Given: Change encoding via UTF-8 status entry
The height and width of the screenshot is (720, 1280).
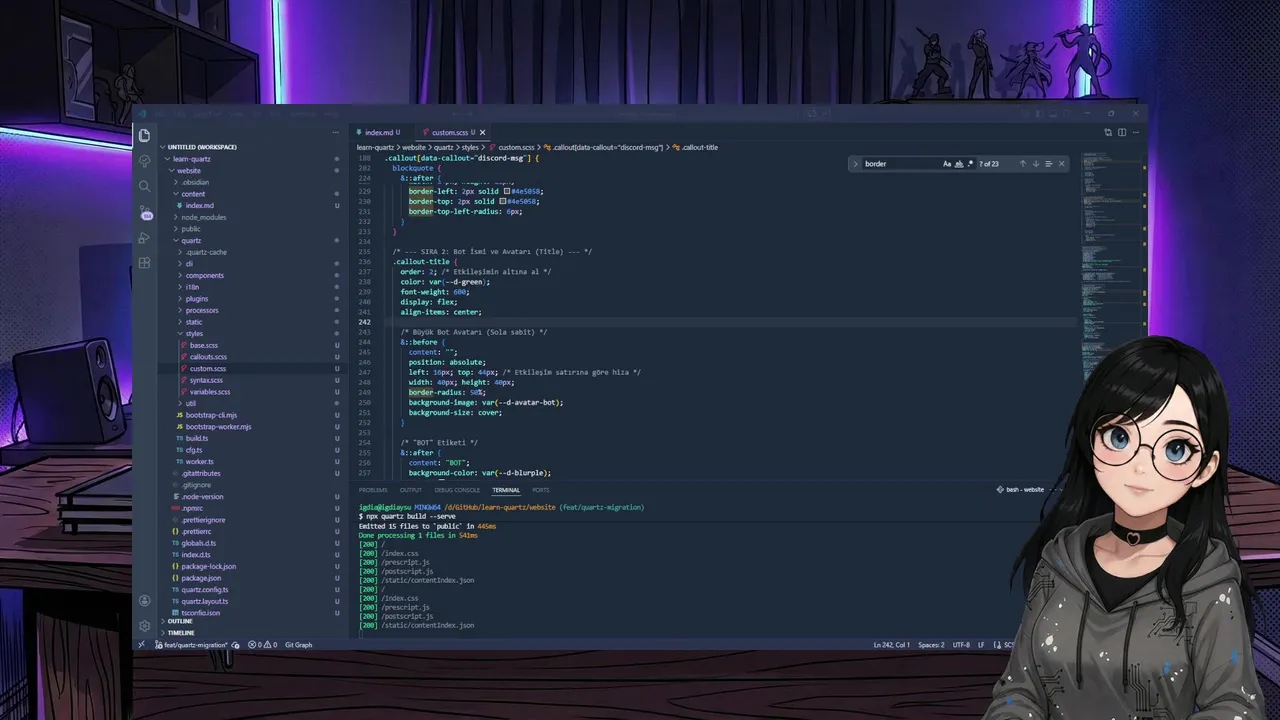Looking at the screenshot, I should pyautogui.click(x=961, y=645).
